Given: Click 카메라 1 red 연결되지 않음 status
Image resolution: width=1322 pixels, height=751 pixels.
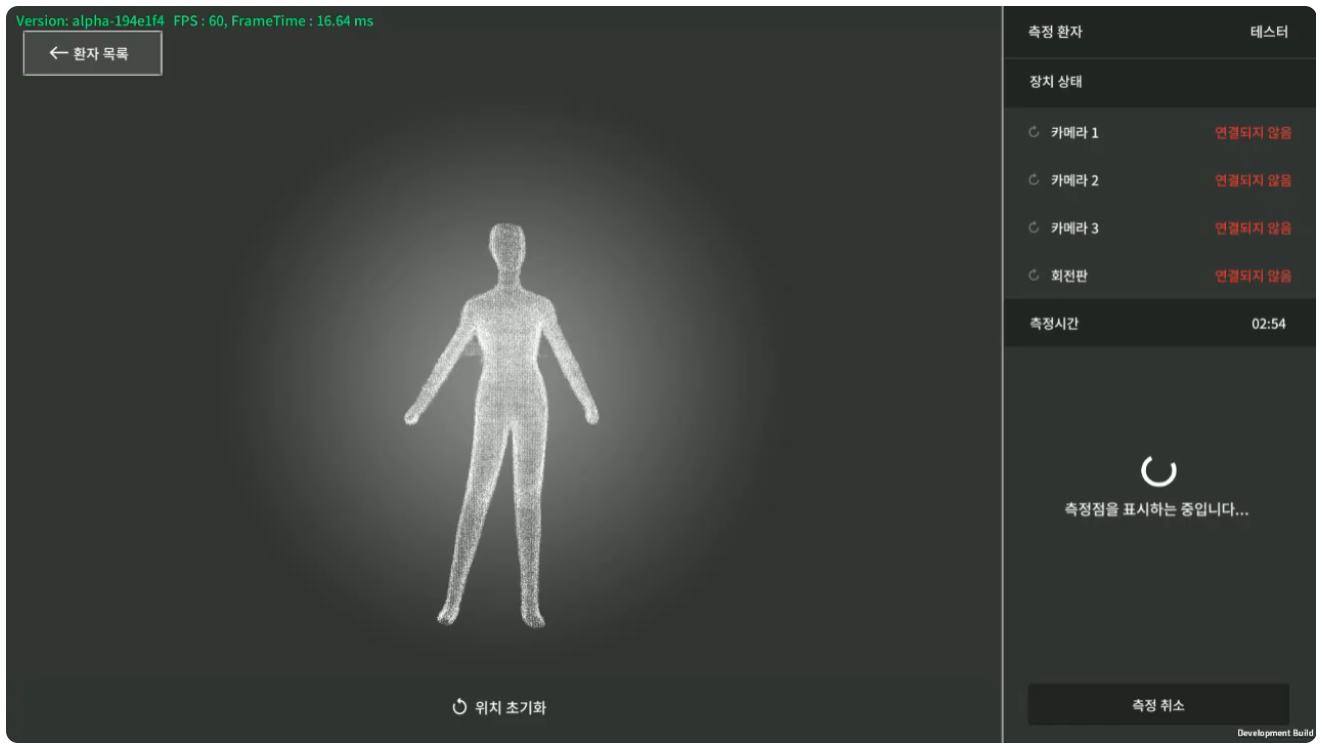Looking at the screenshot, I should coord(1252,133).
